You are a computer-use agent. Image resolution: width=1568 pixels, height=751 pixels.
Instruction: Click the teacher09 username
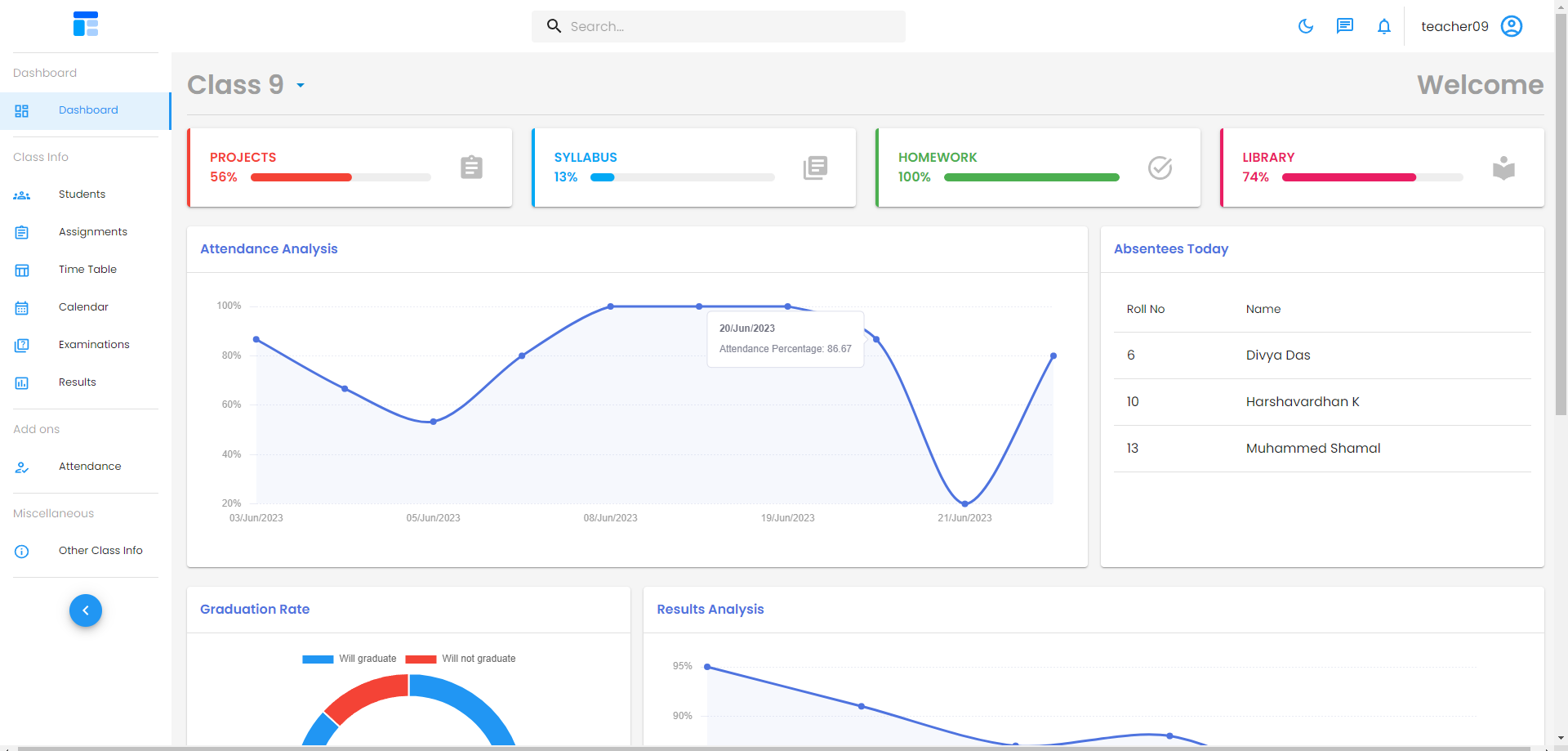(1454, 26)
